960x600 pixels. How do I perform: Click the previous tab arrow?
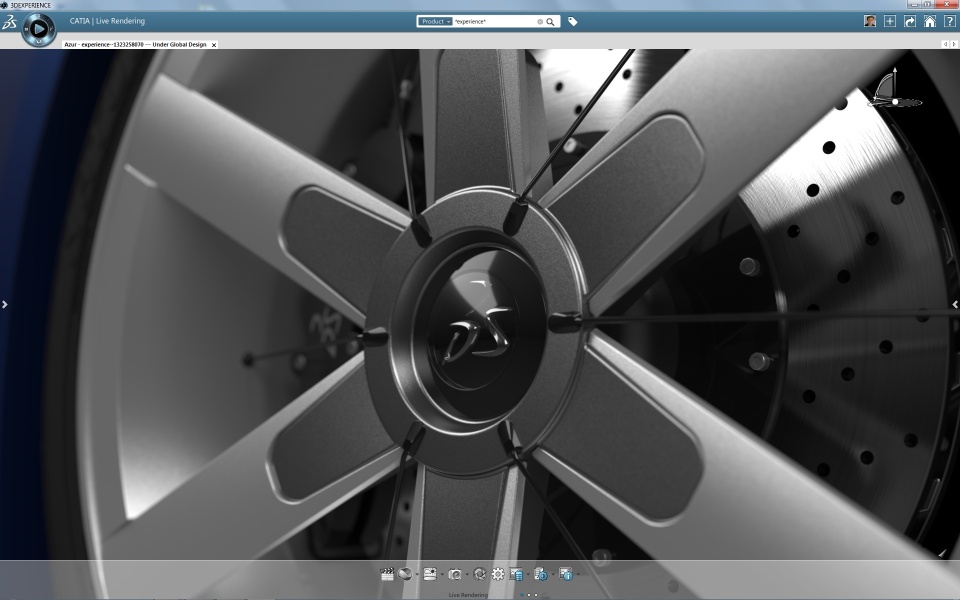pyautogui.click(x=945, y=44)
